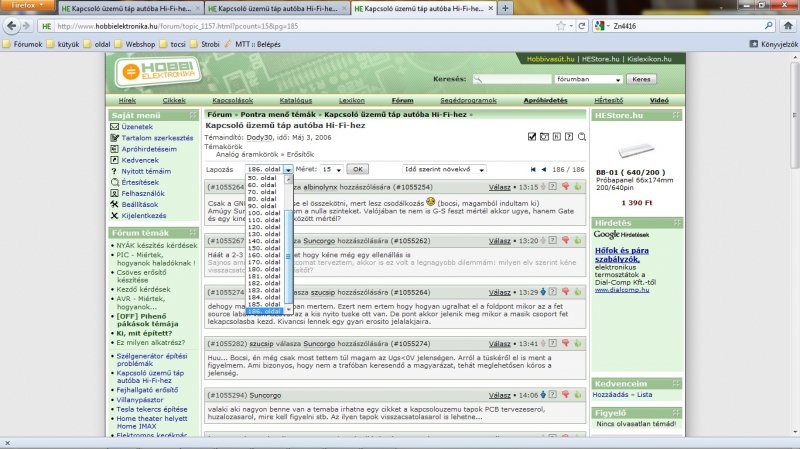The image size is (800, 449).
Task: Click the BB-01 product thumbnail image
Action: (636, 150)
